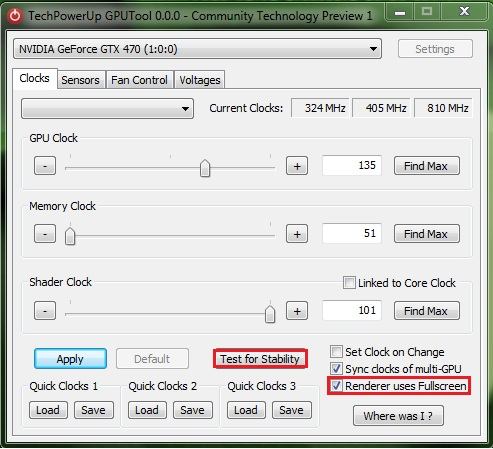Click the GPUTool power icon in title bar

(15, 16)
